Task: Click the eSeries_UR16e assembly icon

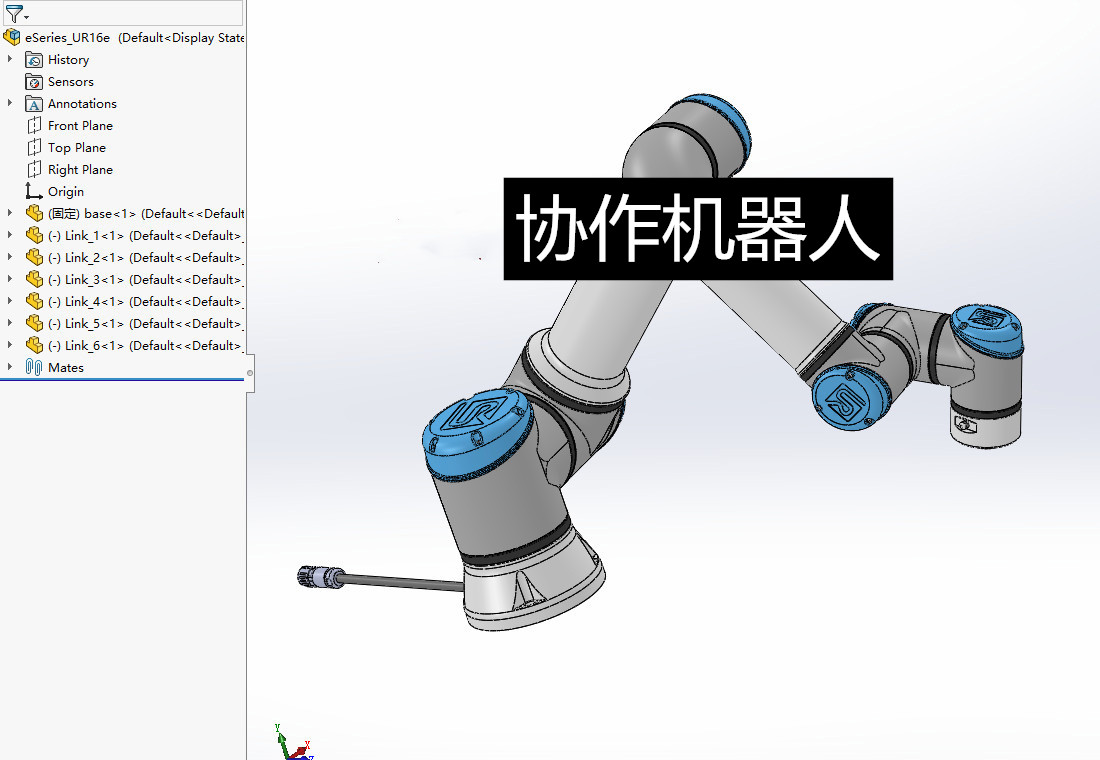Action: coord(12,37)
